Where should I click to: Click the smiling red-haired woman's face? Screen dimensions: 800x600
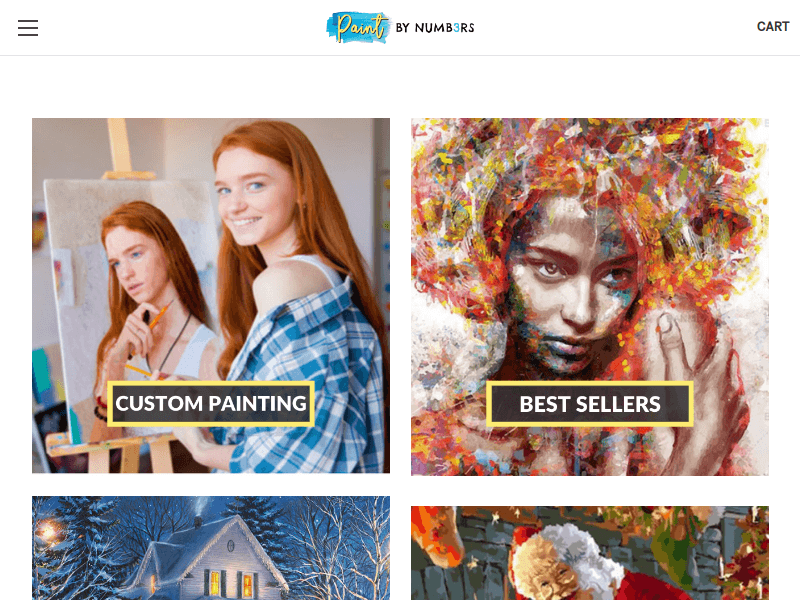point(244,197)
